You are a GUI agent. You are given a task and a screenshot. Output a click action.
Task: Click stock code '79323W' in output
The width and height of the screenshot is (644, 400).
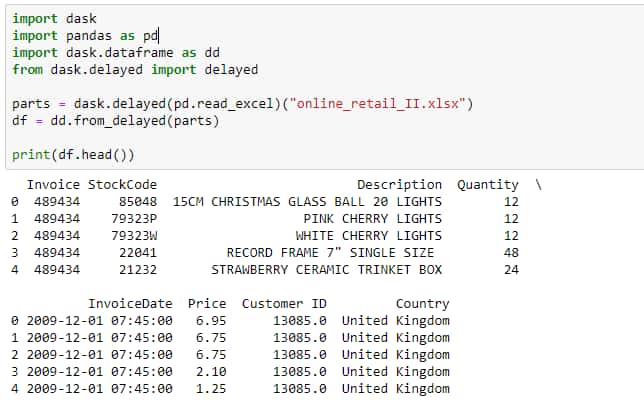click(134, 235)
